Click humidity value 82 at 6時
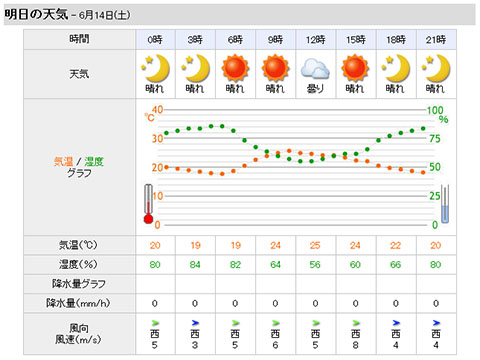The image size is (480, 360). tap(235, 265)
